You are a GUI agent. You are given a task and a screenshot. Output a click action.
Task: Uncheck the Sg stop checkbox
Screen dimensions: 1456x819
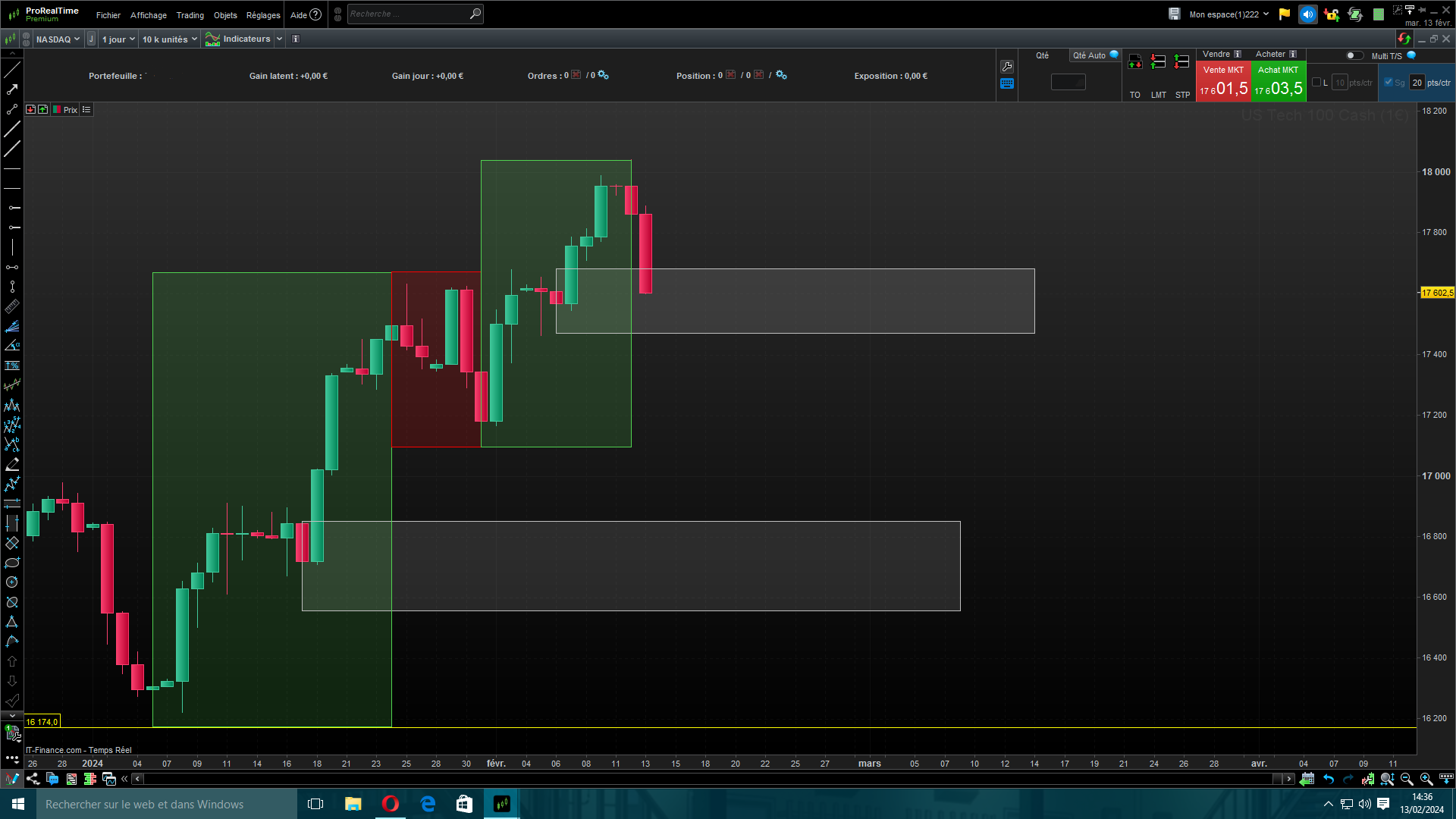coord(1388,83)
